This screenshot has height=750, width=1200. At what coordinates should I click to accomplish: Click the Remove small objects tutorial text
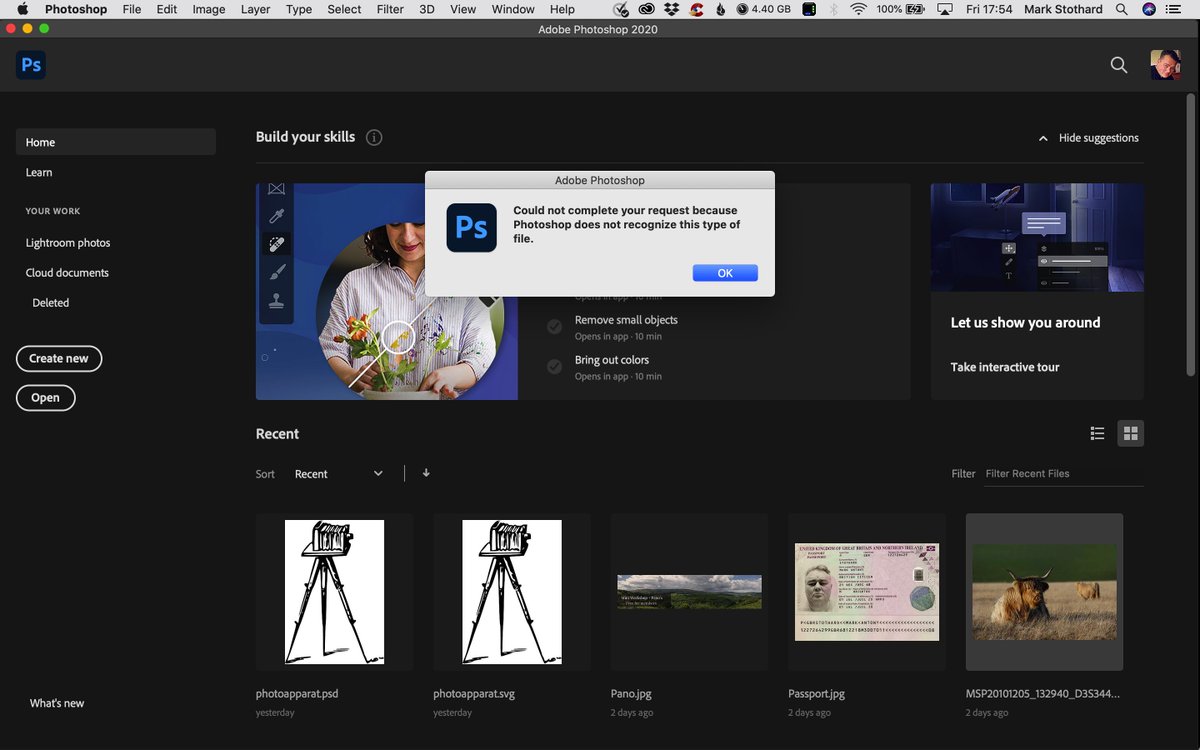tap(626, 320)
